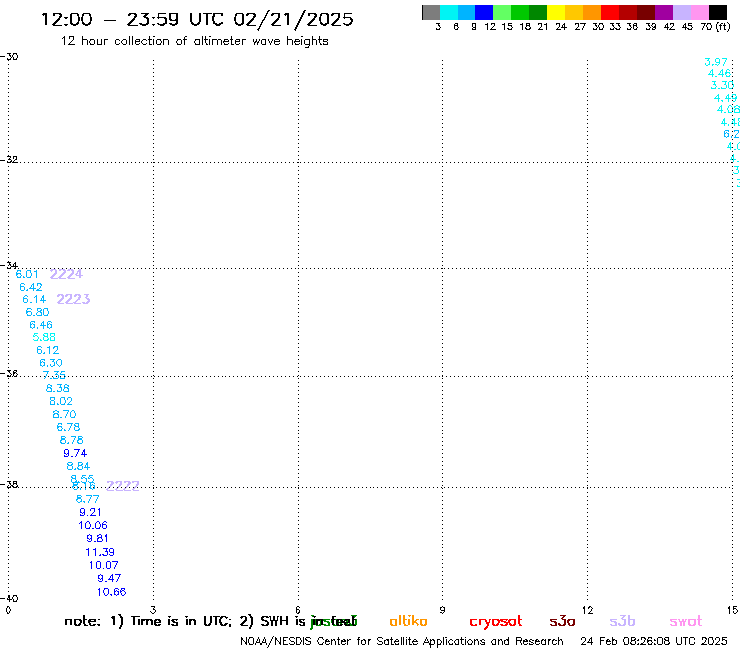This screenshot has width=740, height=650.
Task: Click the wave height value '10.07'
Action: coord(103,566)
